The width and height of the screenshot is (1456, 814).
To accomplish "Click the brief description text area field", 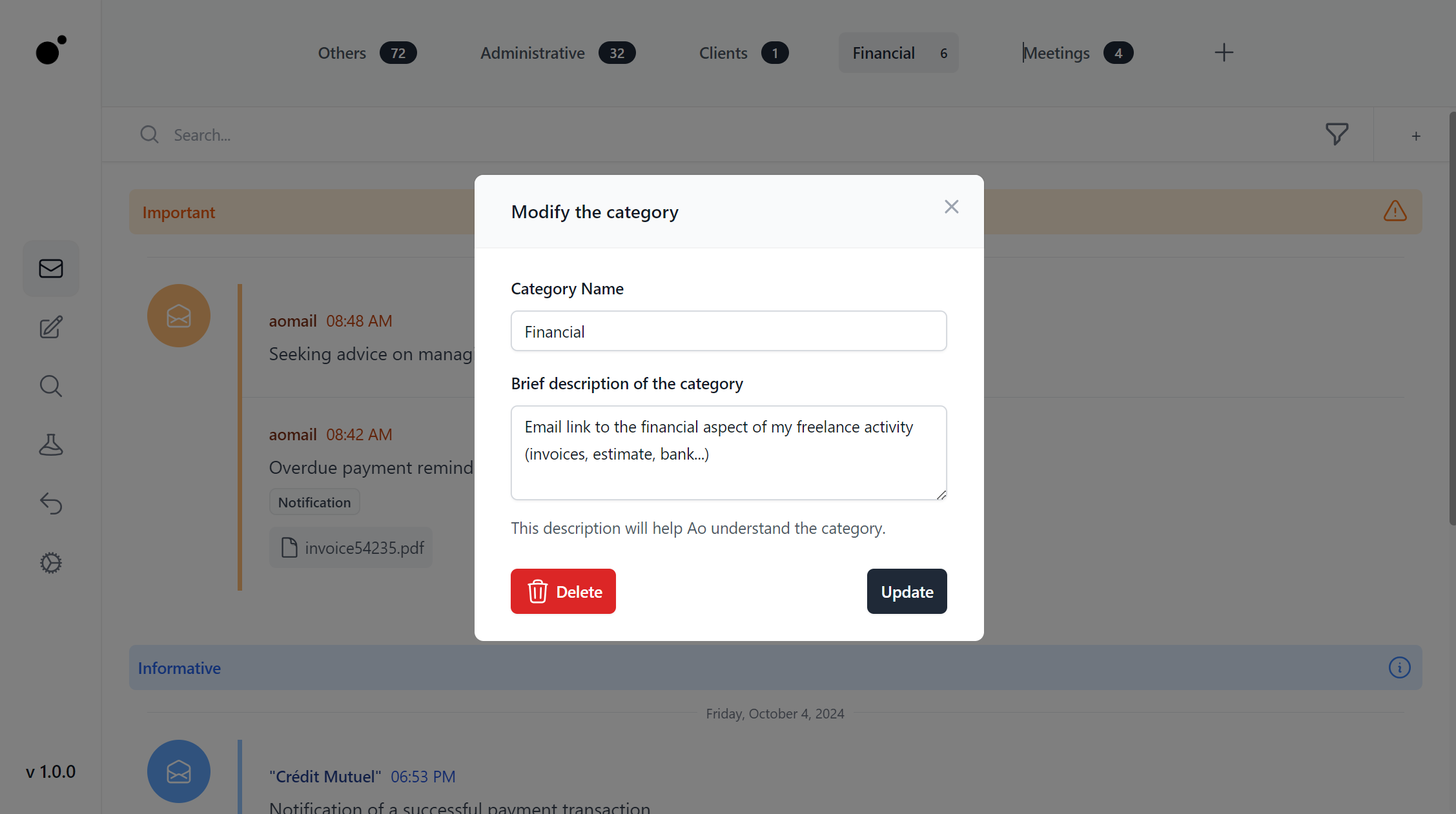I will pos(727,453).
